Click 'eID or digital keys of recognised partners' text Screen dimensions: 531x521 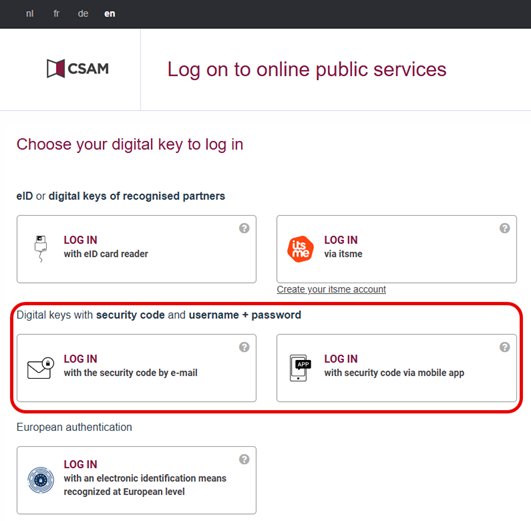(x=121, y=196)
